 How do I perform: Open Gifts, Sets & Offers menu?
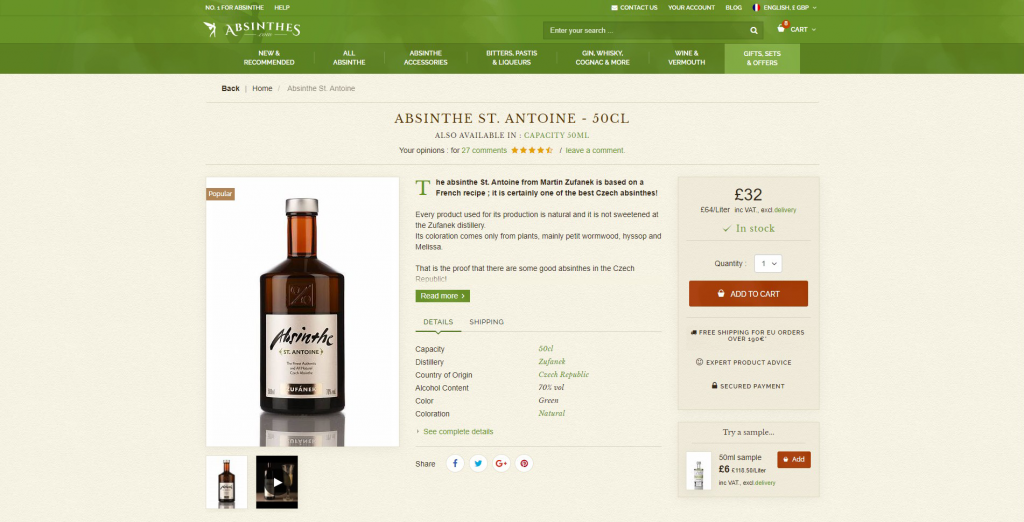(761, 58)
